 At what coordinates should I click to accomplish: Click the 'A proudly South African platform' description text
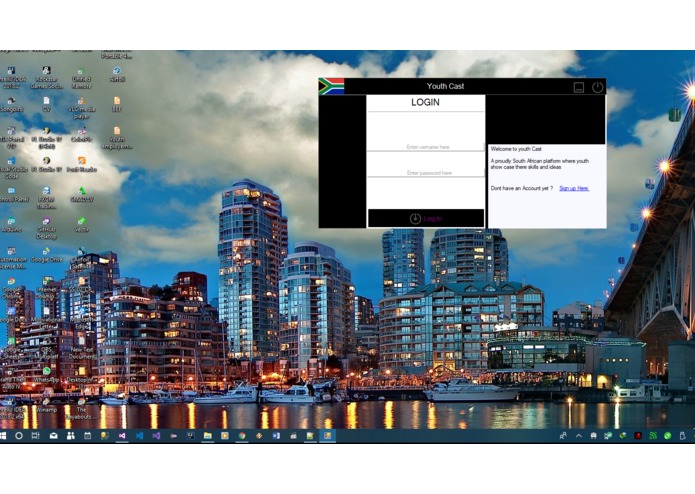coord(539,164)
